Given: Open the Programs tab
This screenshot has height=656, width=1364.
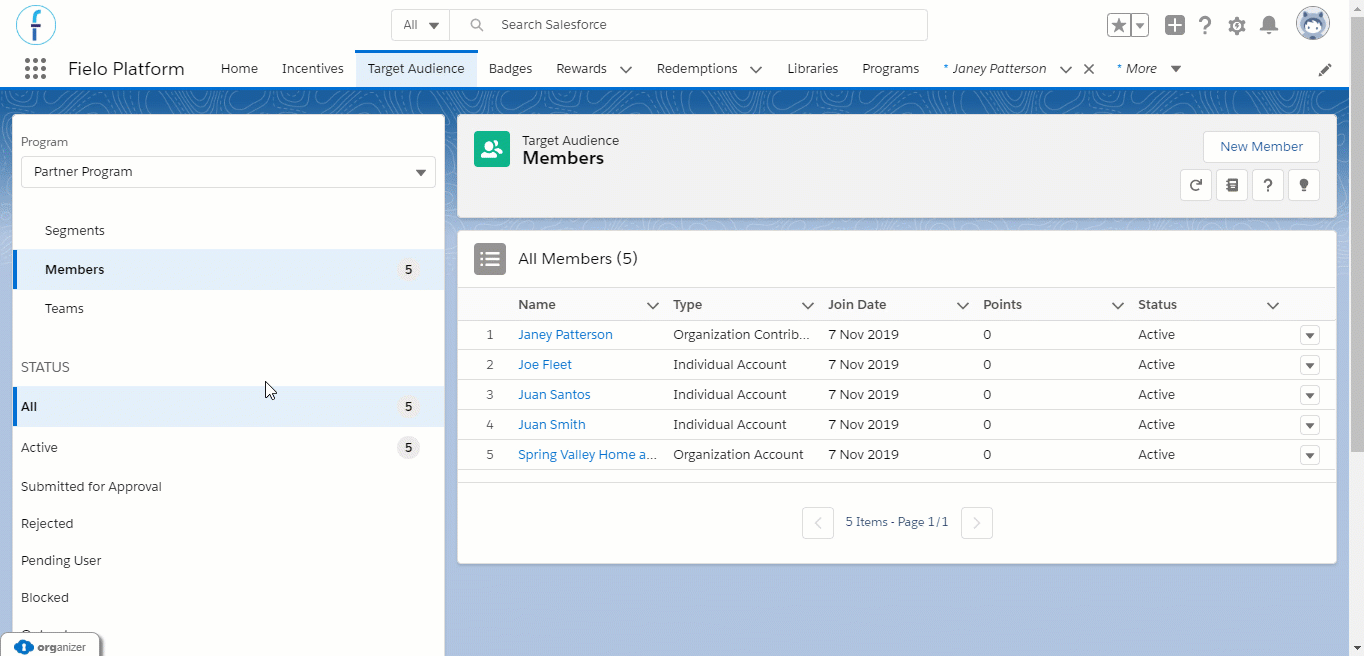Looking at the screenshot, I should pyautogui.click(x=890, y=69).
